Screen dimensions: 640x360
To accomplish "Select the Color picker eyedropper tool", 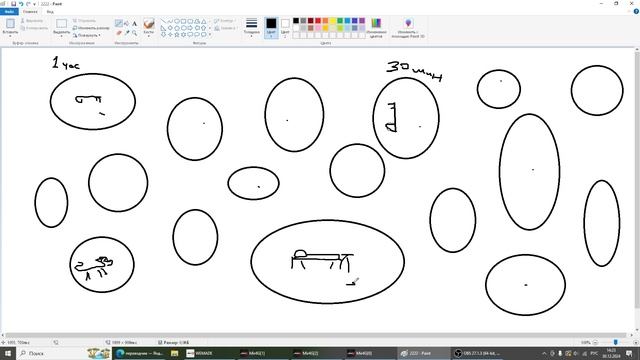I will click(127, 33).
